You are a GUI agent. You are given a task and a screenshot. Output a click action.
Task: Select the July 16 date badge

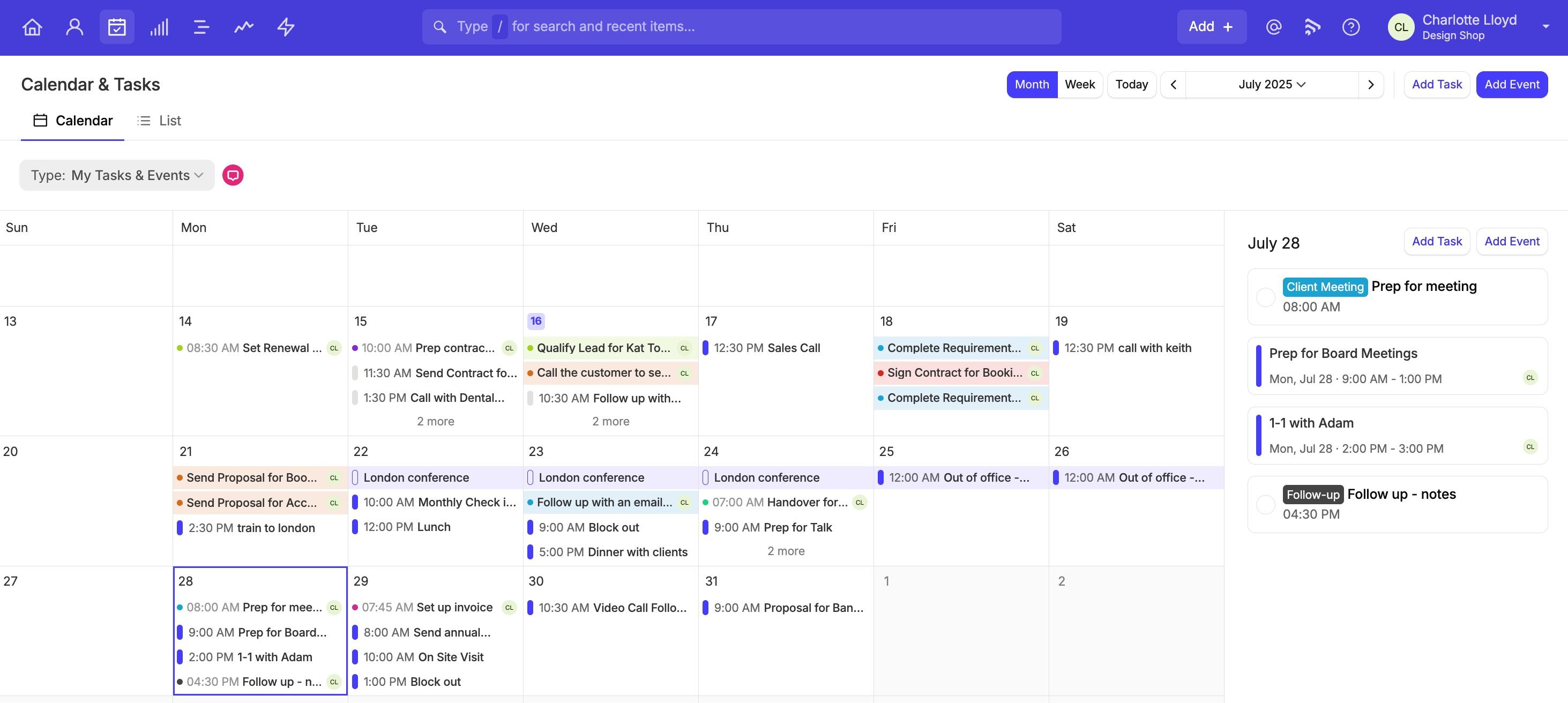click(x=536, y=321)
